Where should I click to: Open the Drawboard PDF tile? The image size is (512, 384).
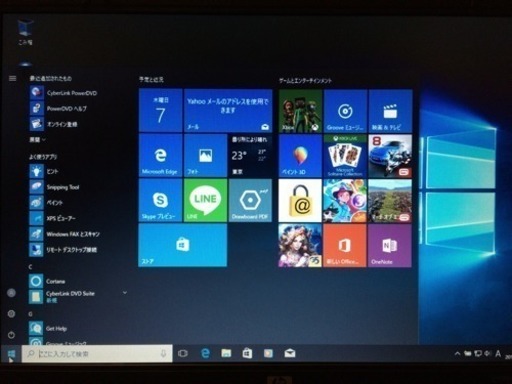click(250, 200)
